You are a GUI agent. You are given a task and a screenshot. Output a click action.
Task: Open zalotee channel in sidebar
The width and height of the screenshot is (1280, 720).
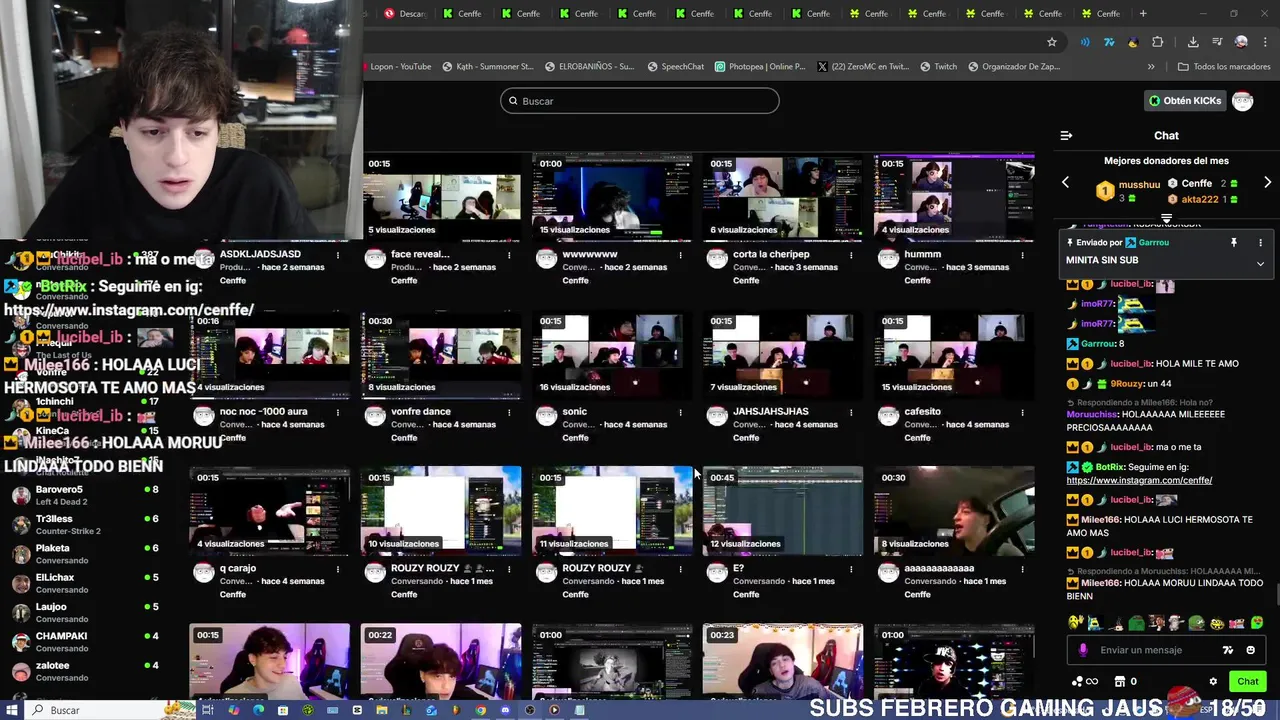85,671
